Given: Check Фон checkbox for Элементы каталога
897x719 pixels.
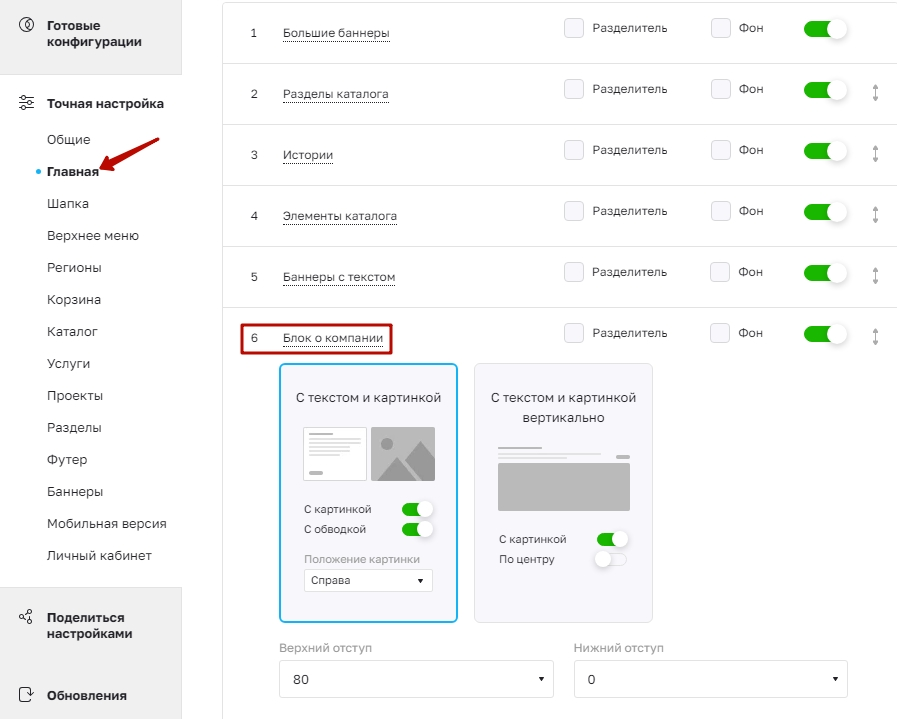Looking at the screenshot, I should (721, 211).
